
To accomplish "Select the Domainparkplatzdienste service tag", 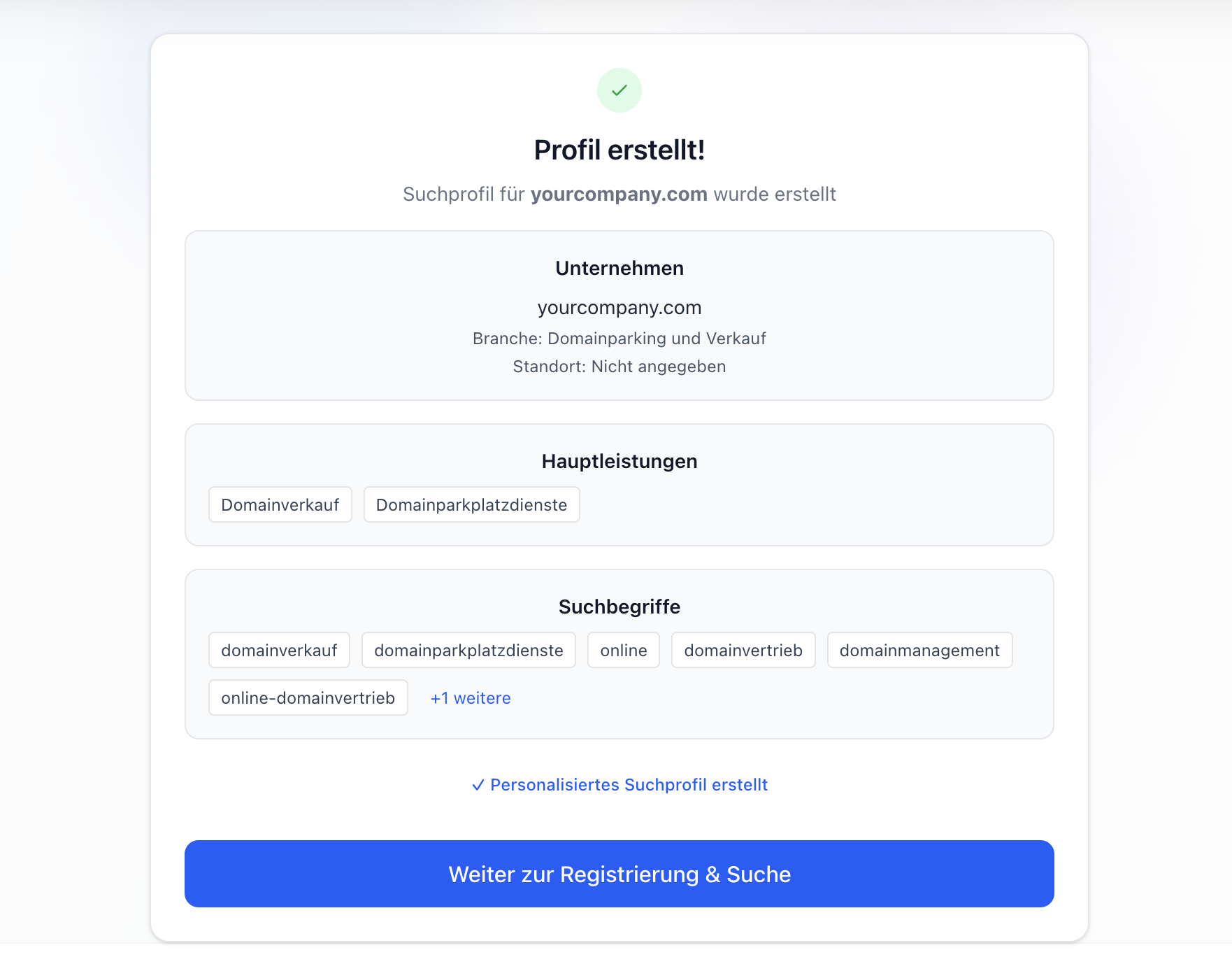I will [x=471, y=505].
